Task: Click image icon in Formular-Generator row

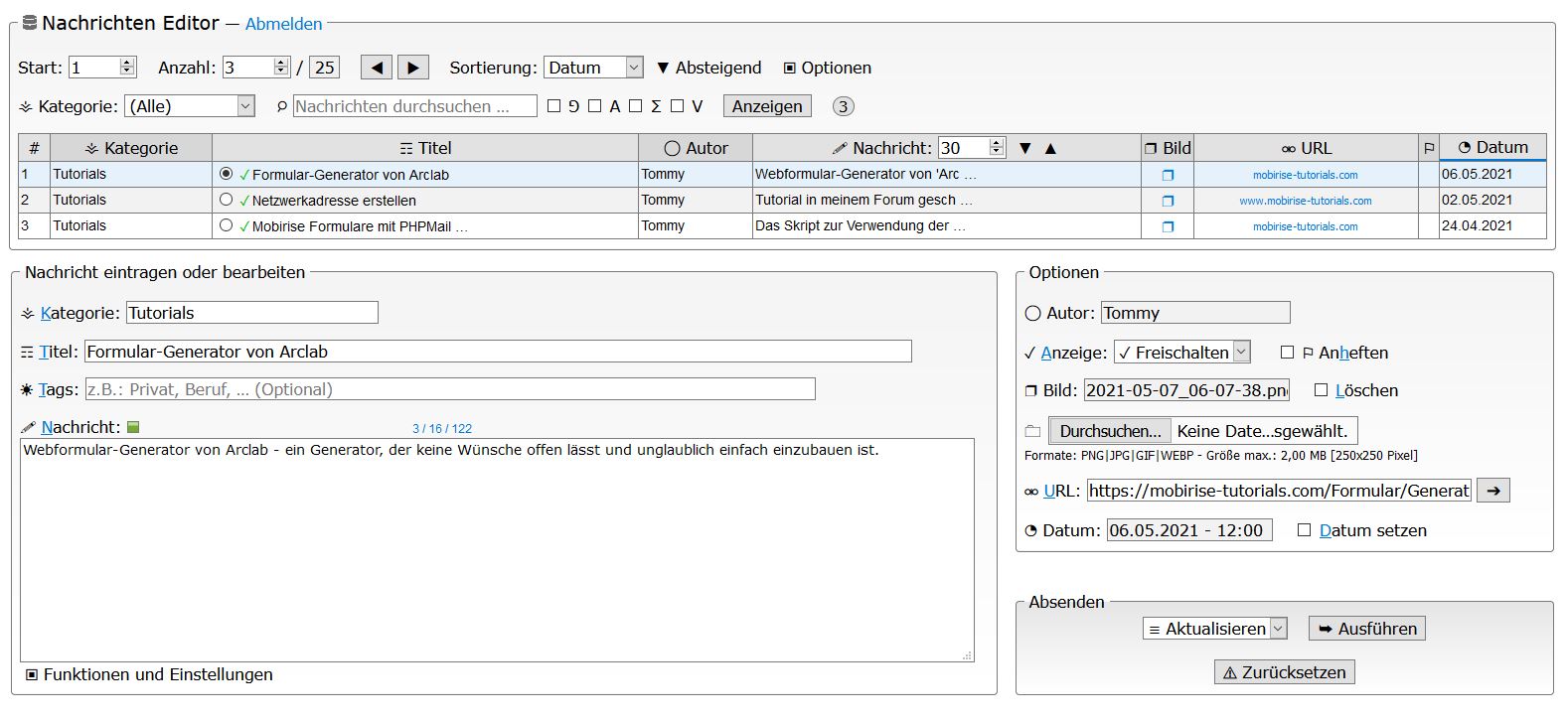Action: (x=1168, y=175)
